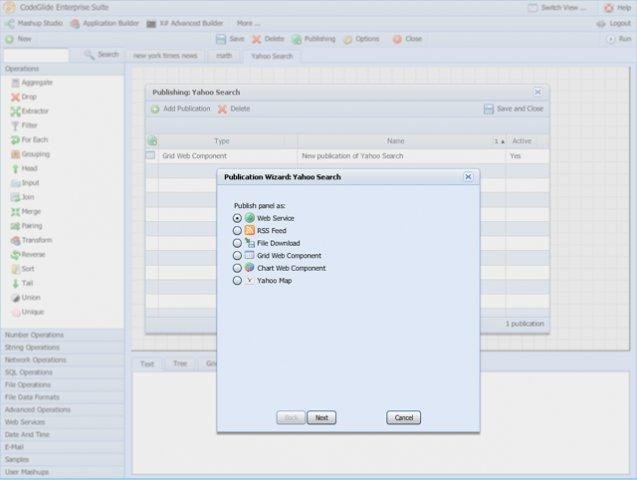
Task: Select the File Download radio option
Action: click(237, 243)
